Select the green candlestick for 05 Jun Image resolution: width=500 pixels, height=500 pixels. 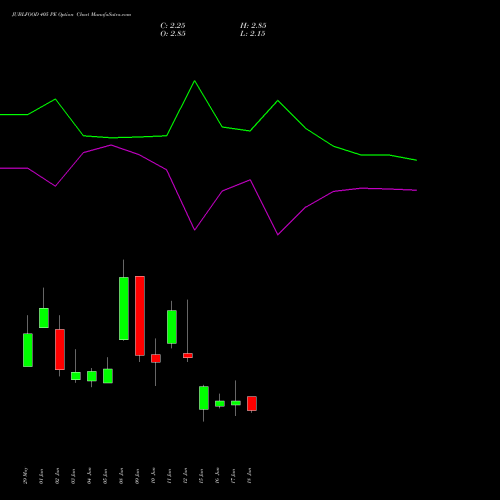pos(108,376)
